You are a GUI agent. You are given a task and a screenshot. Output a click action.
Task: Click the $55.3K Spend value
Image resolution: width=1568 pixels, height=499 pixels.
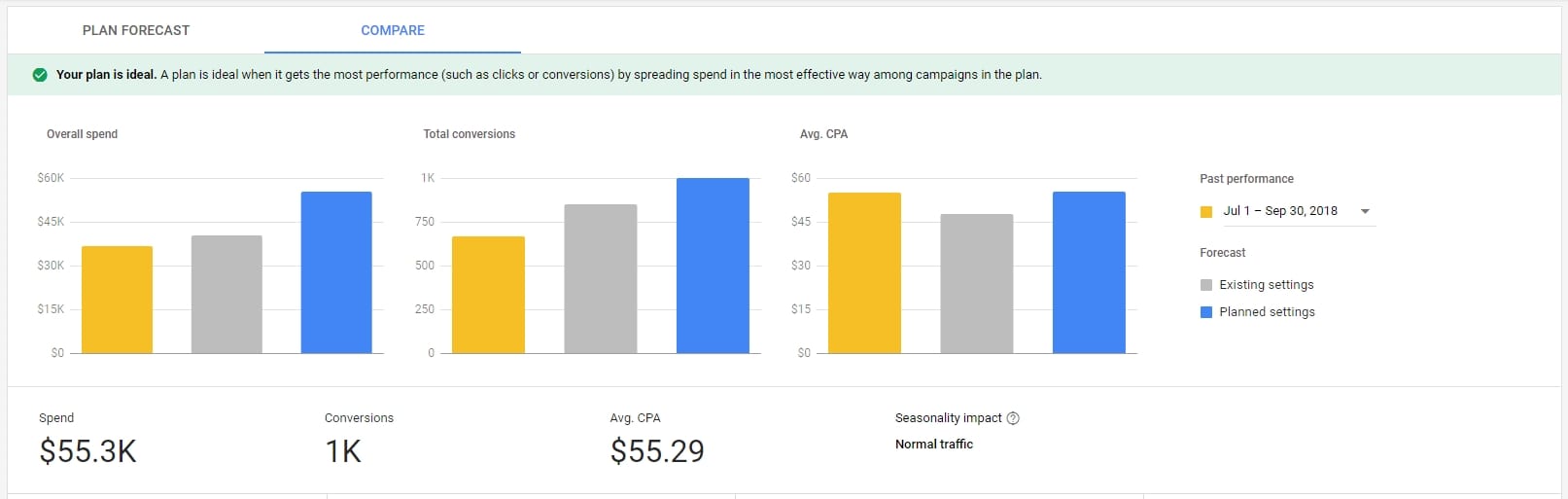click(87, 451)
